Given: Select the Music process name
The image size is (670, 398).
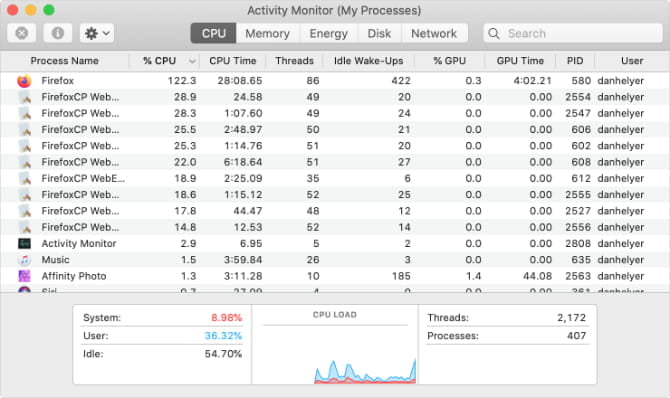Looking at the screenshot, I should point(56,259).
